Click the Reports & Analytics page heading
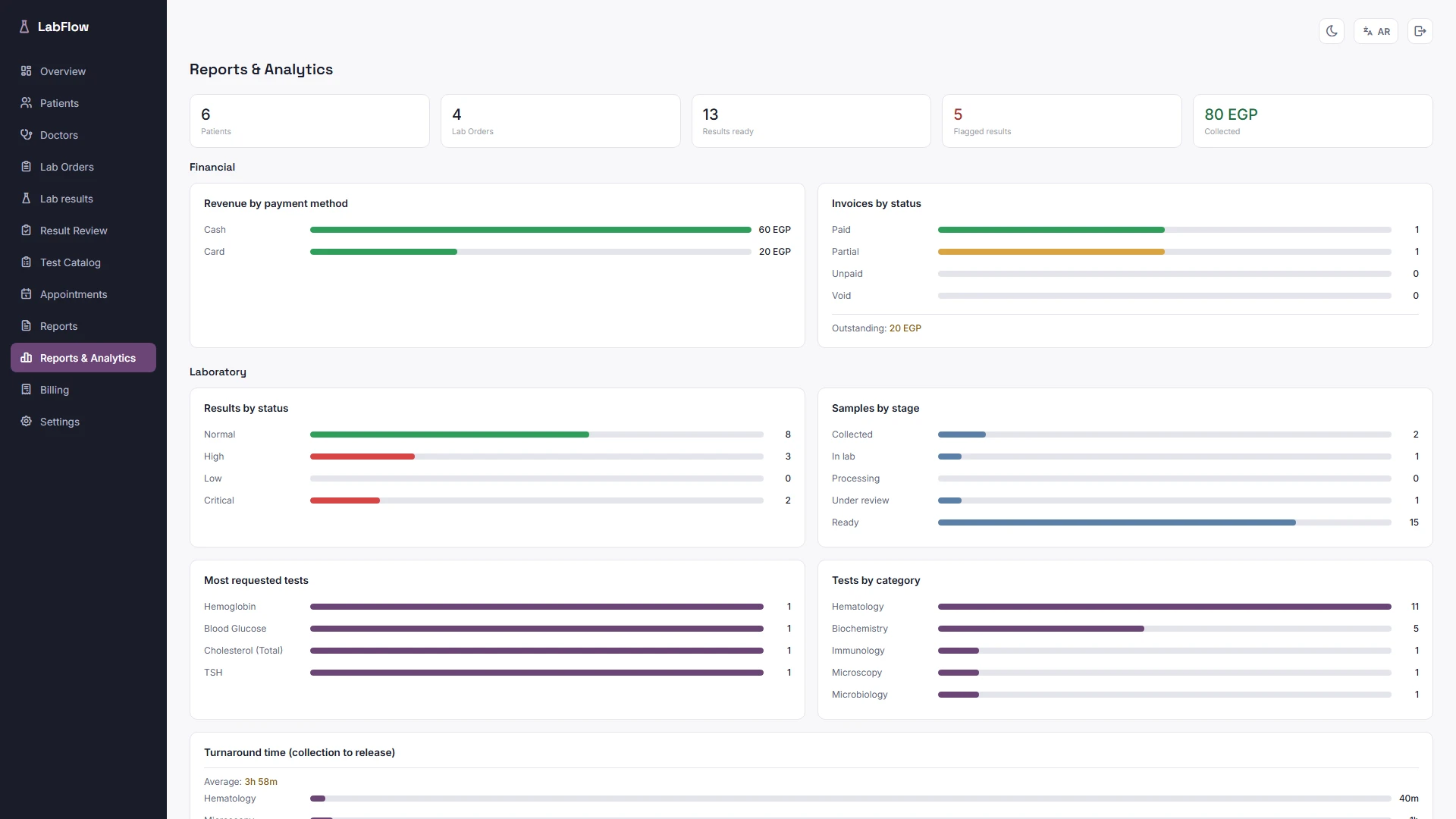This screenshot has height=819, width=1456. point(261,69)
